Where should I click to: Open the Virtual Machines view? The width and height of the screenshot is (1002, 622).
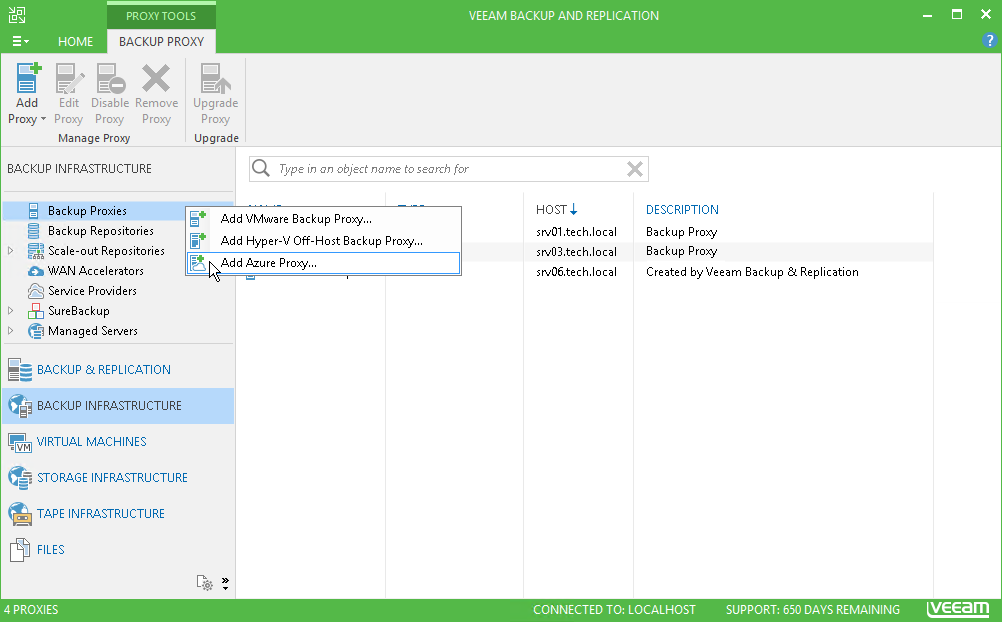click(x=118, y=442)
